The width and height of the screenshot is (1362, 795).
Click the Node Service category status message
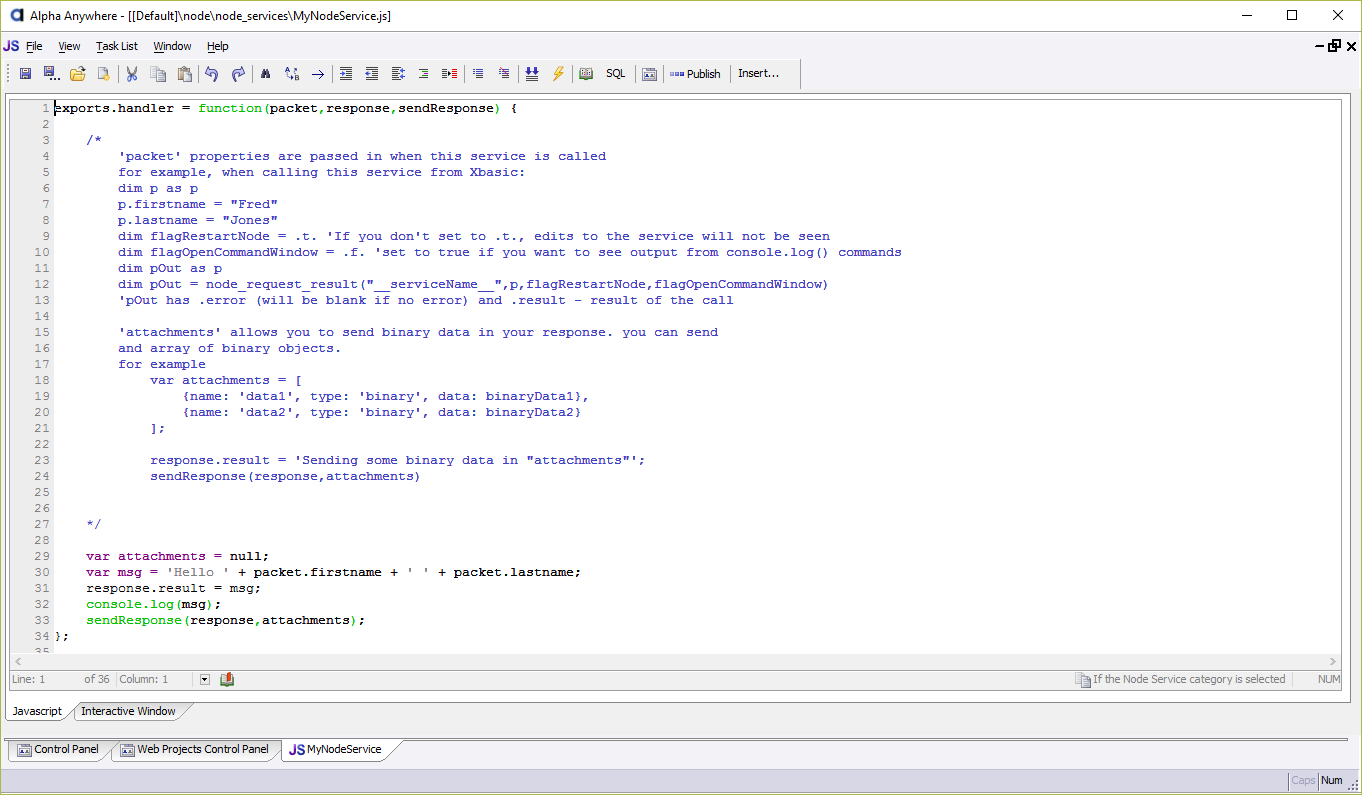pos(1180,679)
